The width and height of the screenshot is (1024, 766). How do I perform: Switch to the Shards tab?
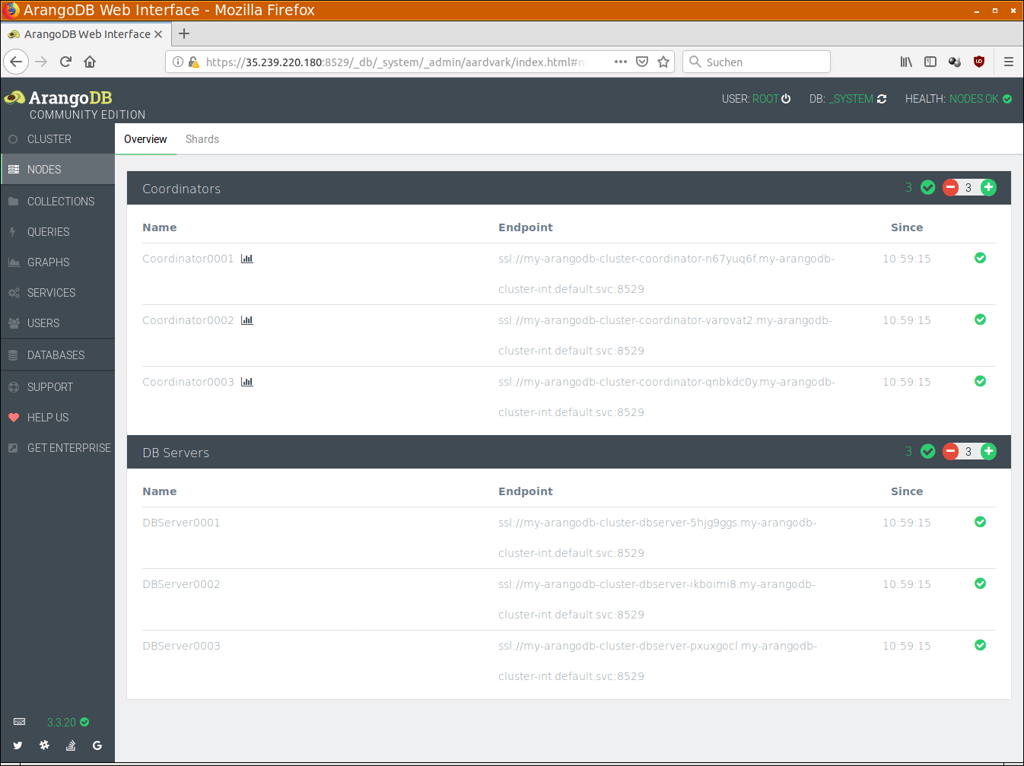coord(202,139)
